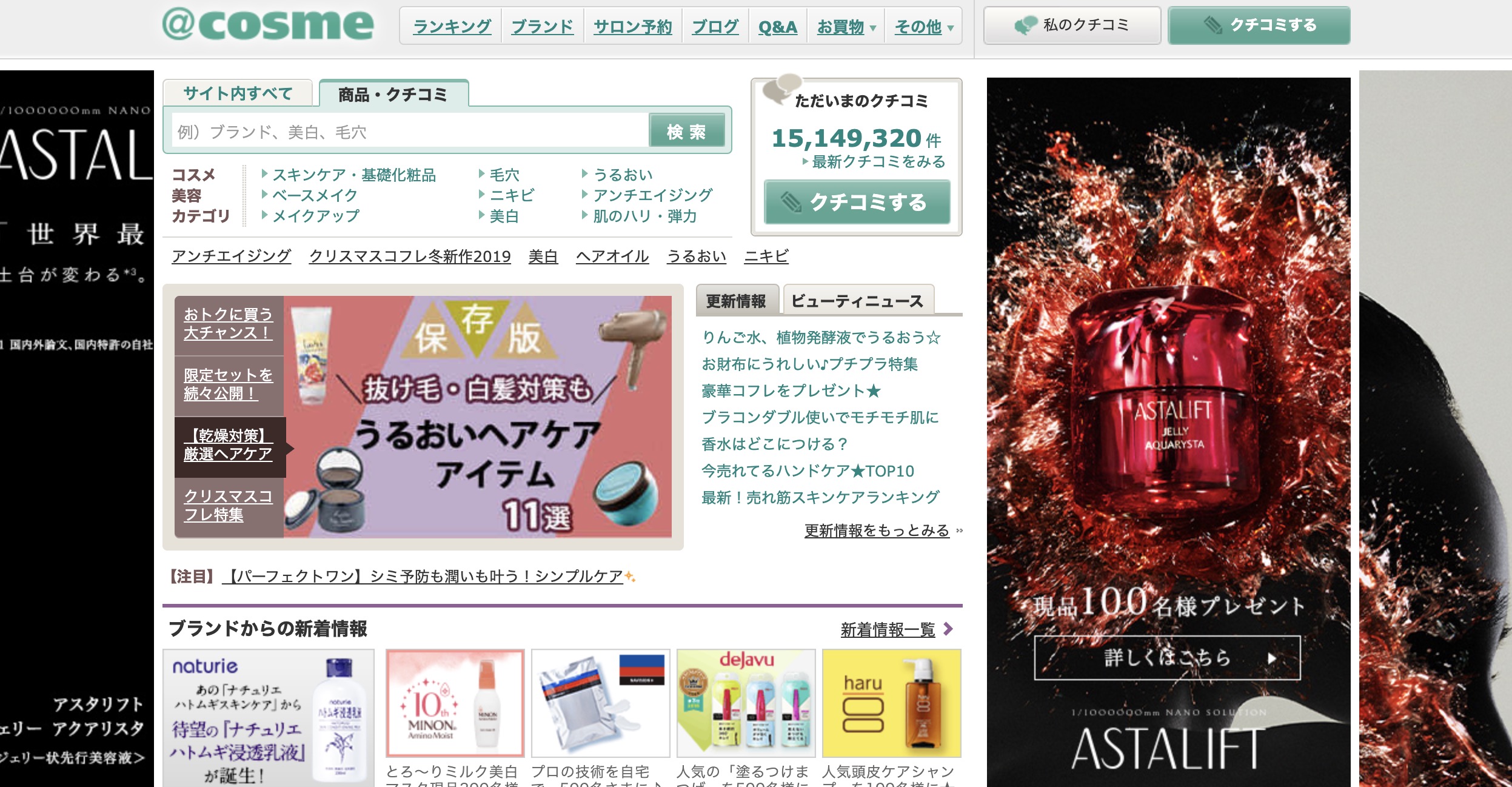Open the MINON Amino Moist product image
1512x787 pixels.
point(455,703)
